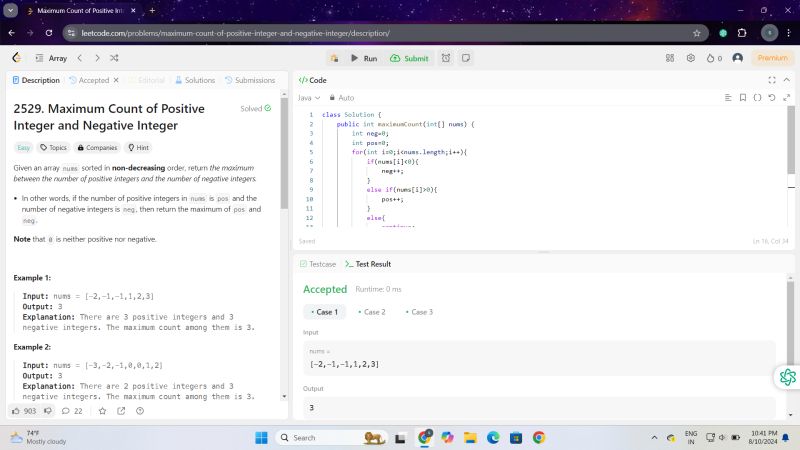Reveal the Hint
The height and width of the screenshot is (450, 800).
pyautogui.click(x=138, y=147)
